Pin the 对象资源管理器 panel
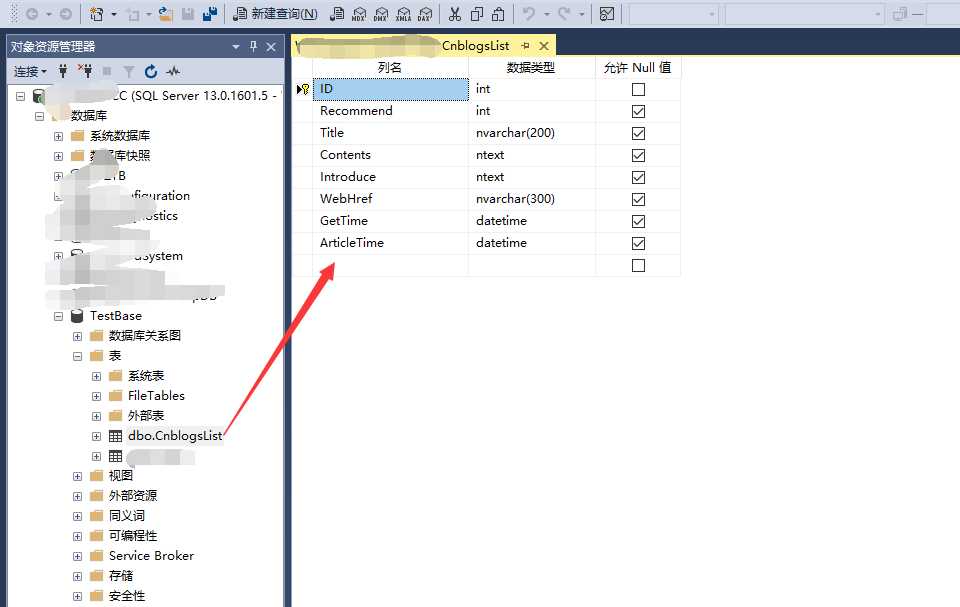The width and height of the screenshot is (960, 607). tap(253, 47)
